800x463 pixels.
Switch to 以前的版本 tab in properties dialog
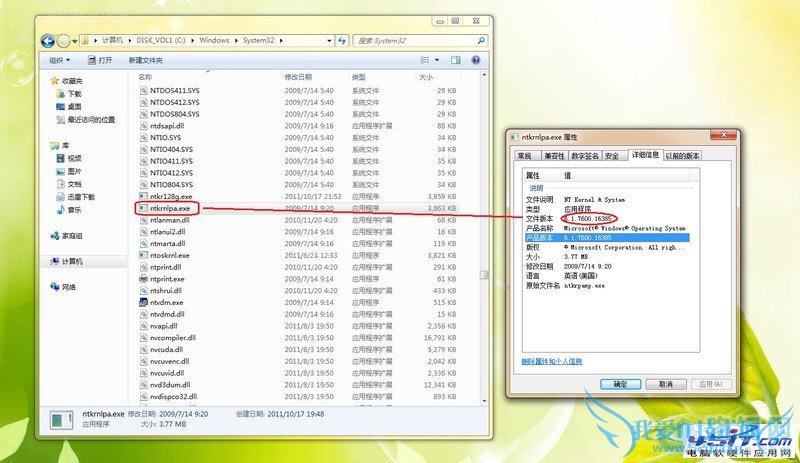coord(682,156)
